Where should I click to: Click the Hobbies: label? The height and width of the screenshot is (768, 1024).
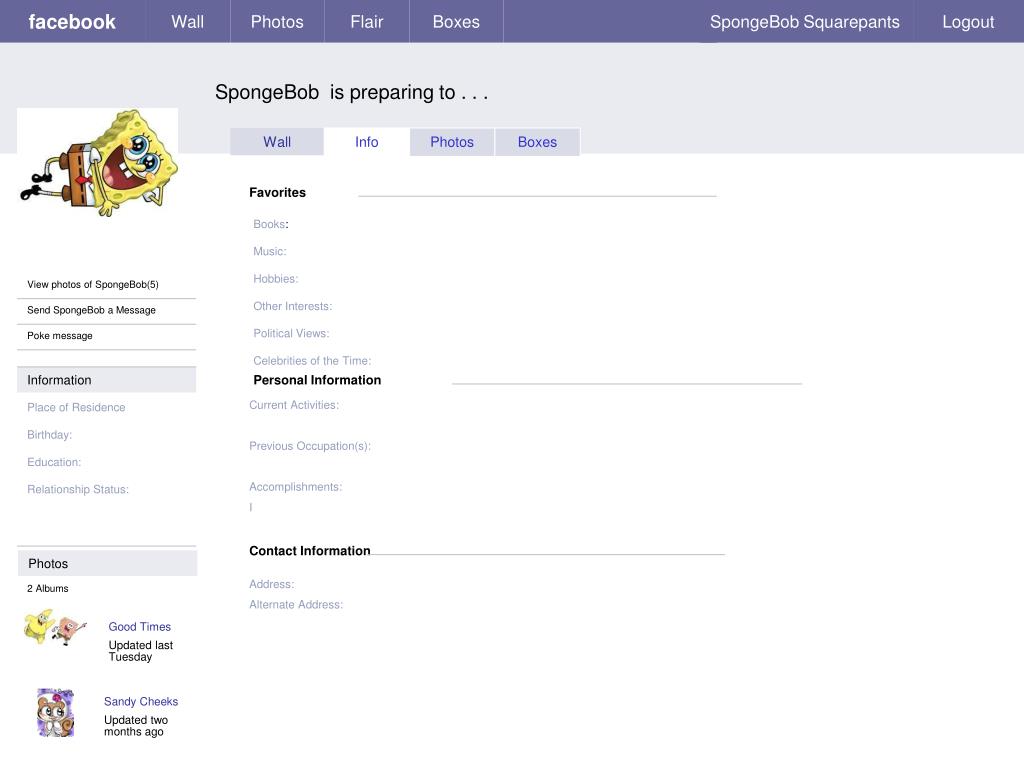(276, 279)
